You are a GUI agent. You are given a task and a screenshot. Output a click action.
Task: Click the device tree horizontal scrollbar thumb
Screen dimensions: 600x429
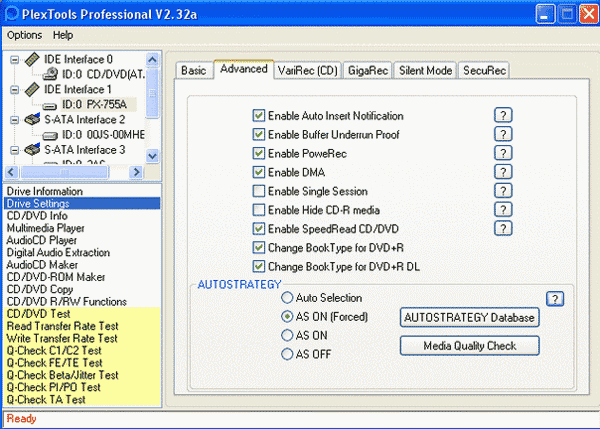click(64, 172)
